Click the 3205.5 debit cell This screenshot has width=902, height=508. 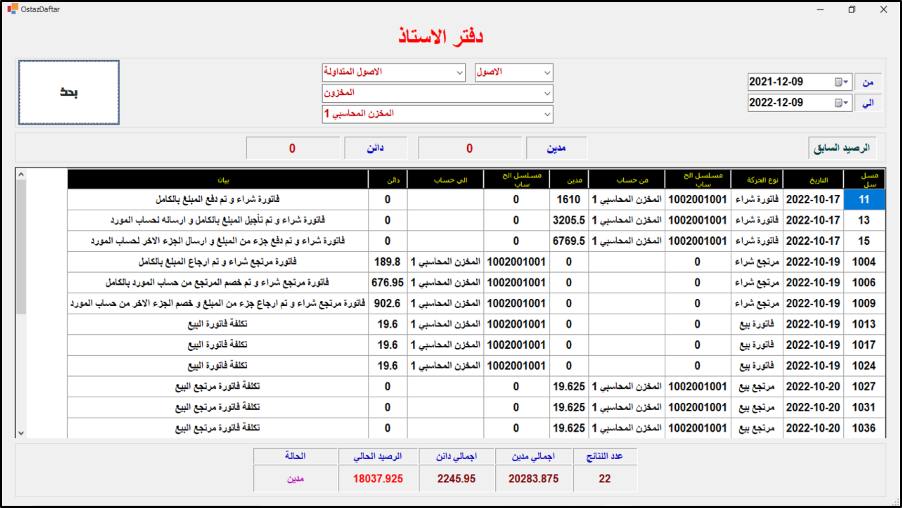point(566,220)
